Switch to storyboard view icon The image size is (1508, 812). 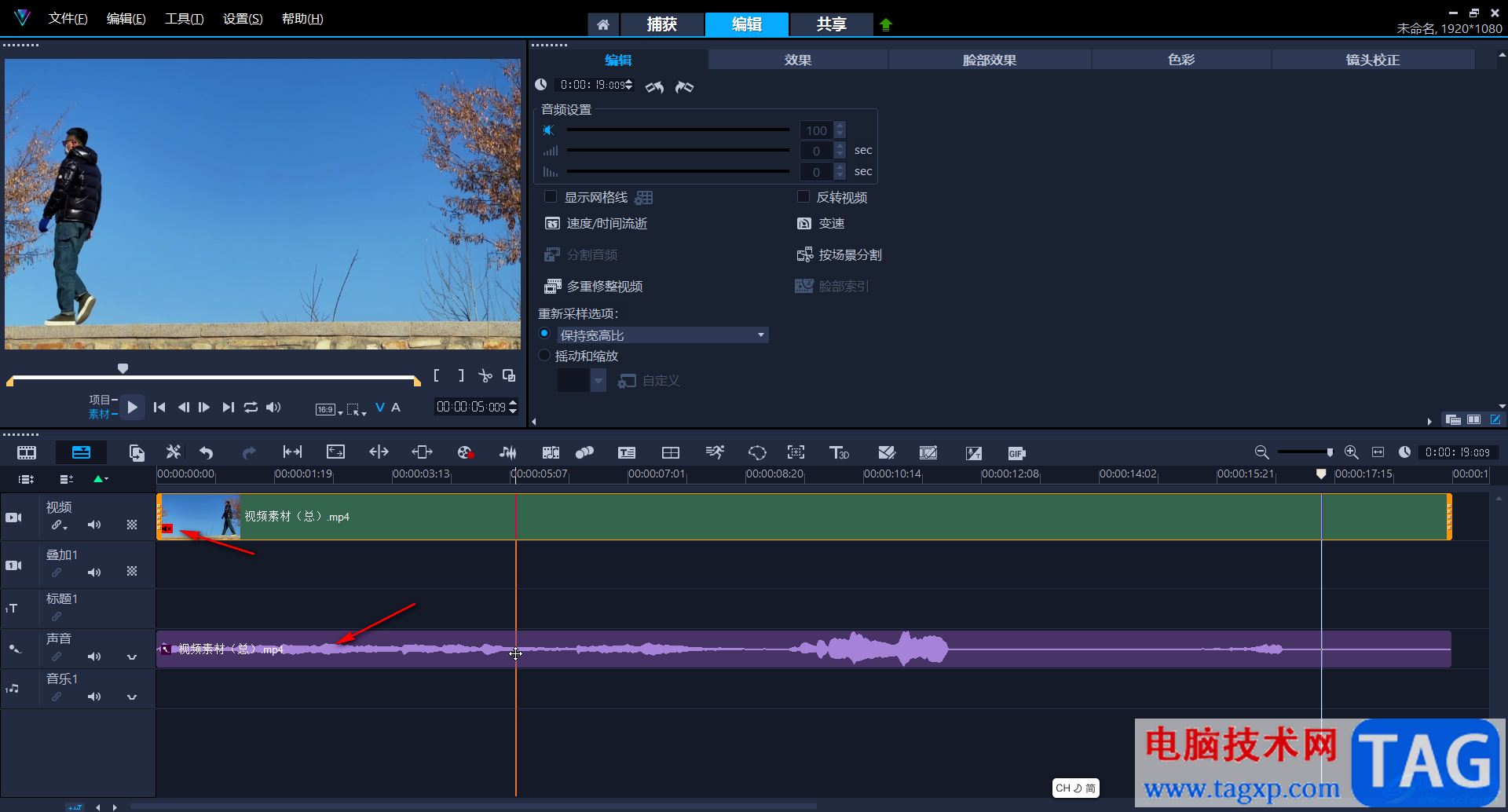pyautogui.click(x=27, y=452)
